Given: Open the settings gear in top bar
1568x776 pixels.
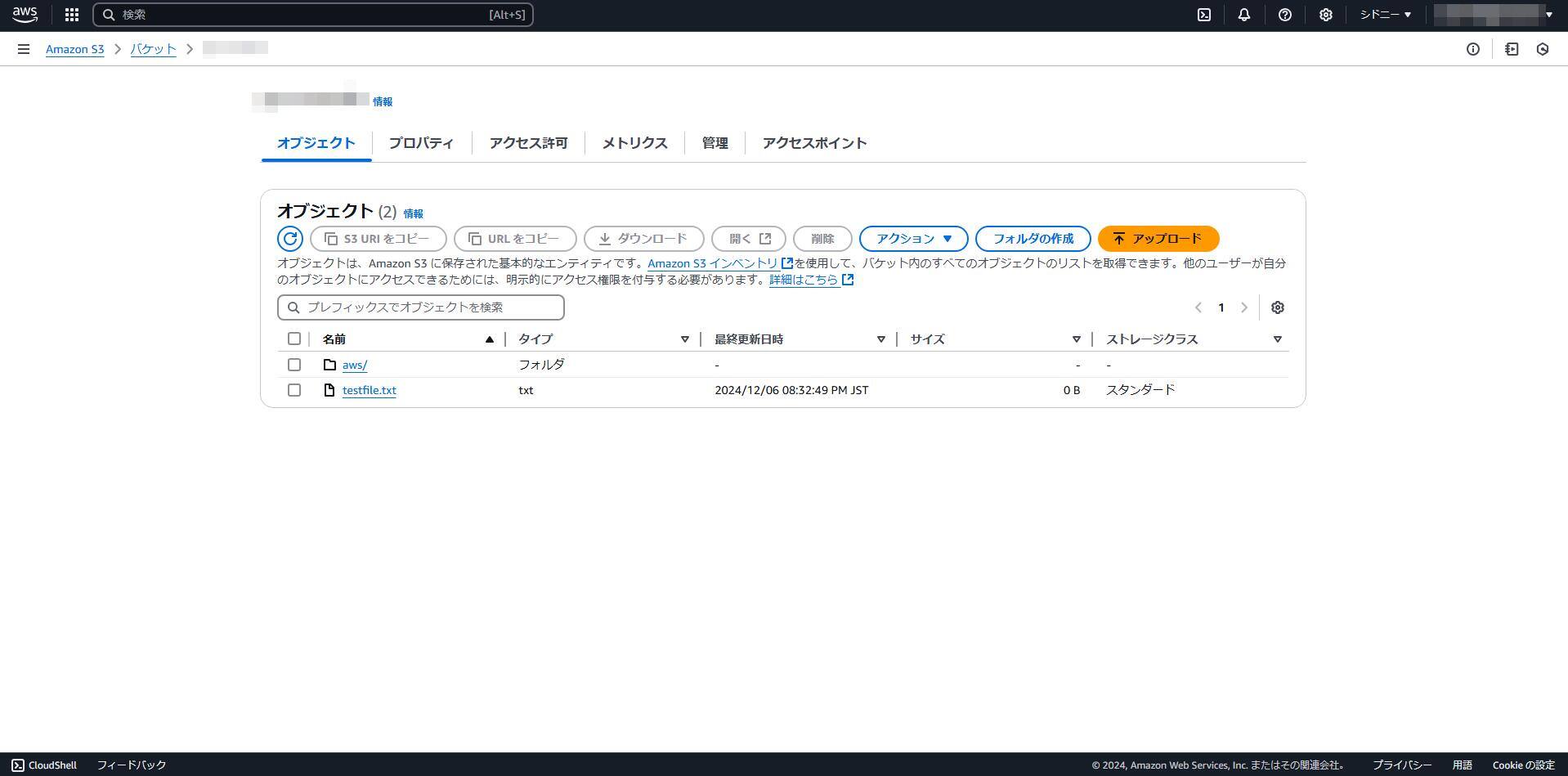Looking at the screenshot, I should [1326, 15].
